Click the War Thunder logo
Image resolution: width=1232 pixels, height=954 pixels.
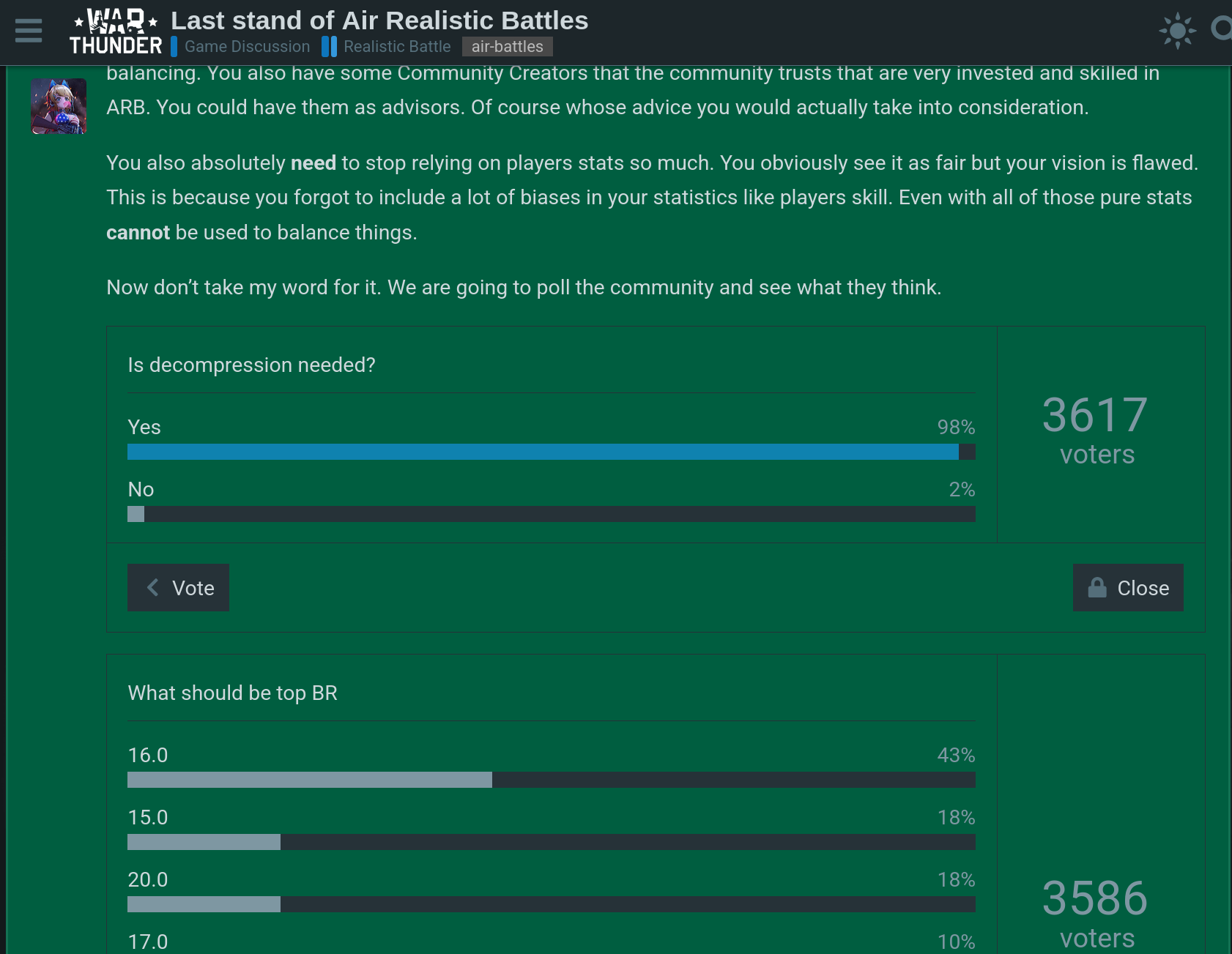[x=116, y=32]
